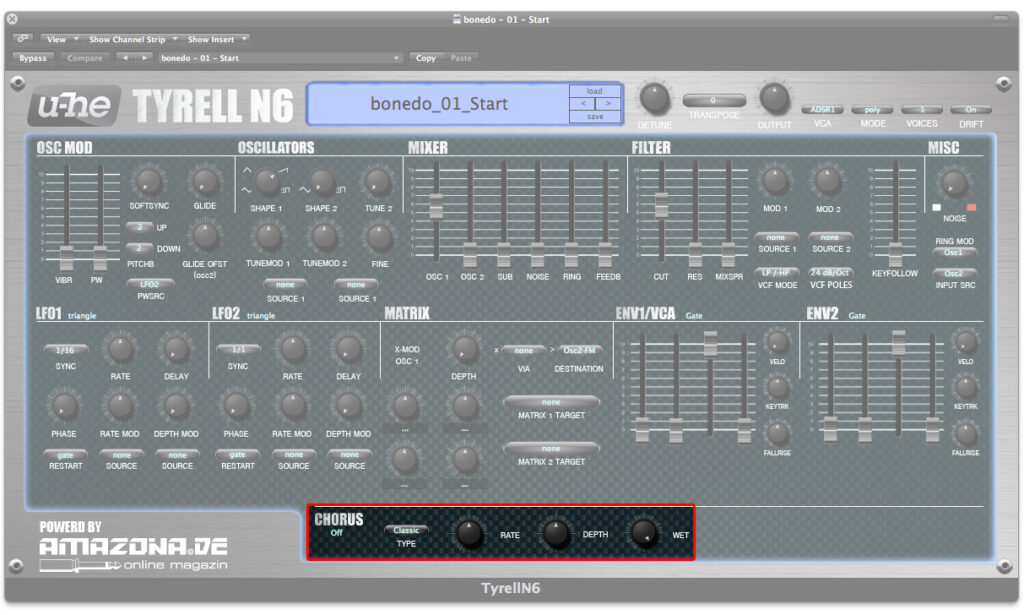The image size is (1024, 615).
Task: Open PITCHB DOWN value selector
Action: coord(139,248)
